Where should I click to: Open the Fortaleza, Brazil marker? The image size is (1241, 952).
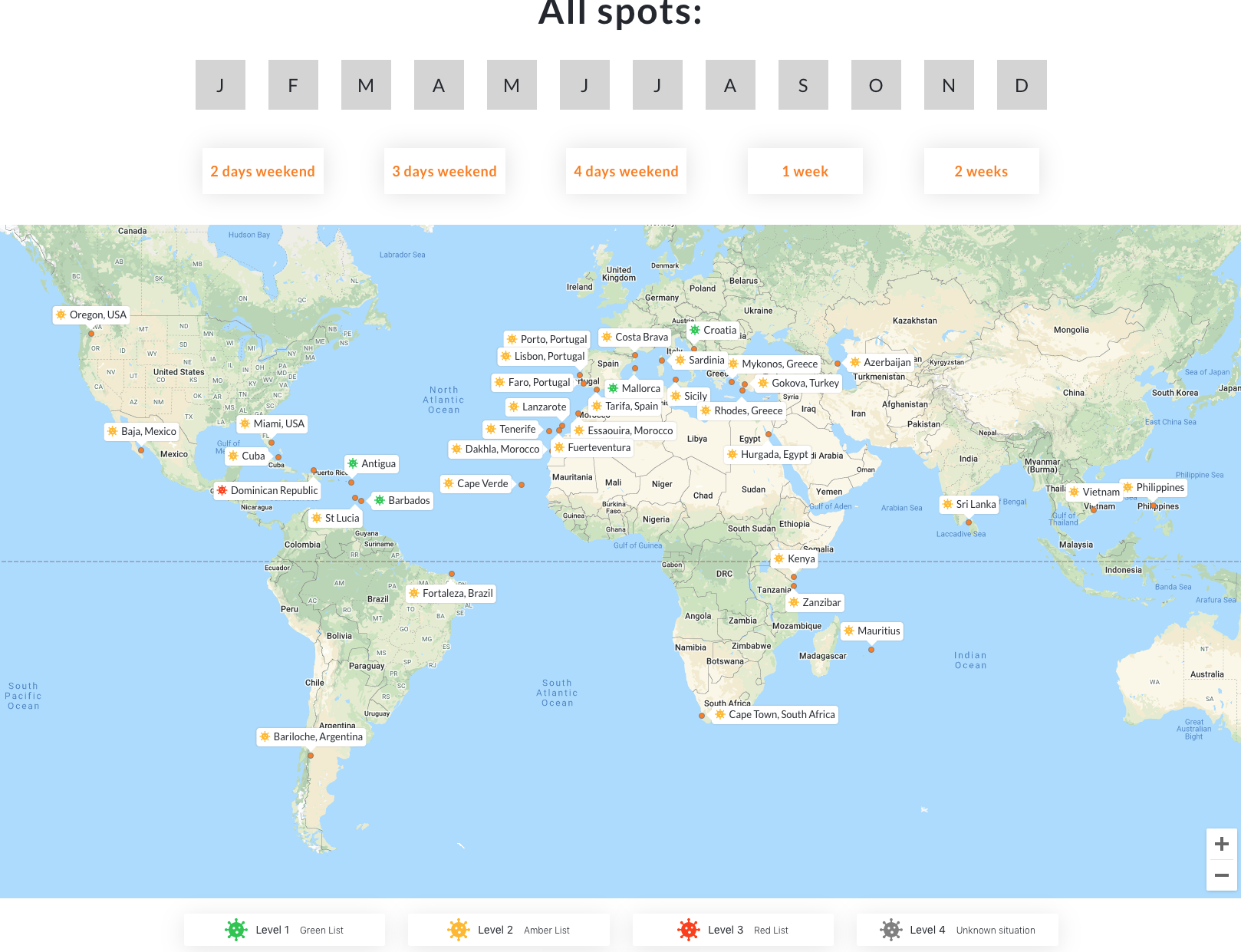click(451, 593)
